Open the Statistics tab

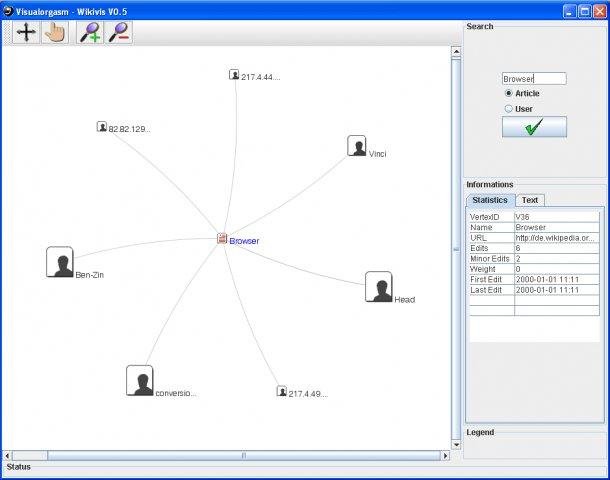(x=490, y=200)
